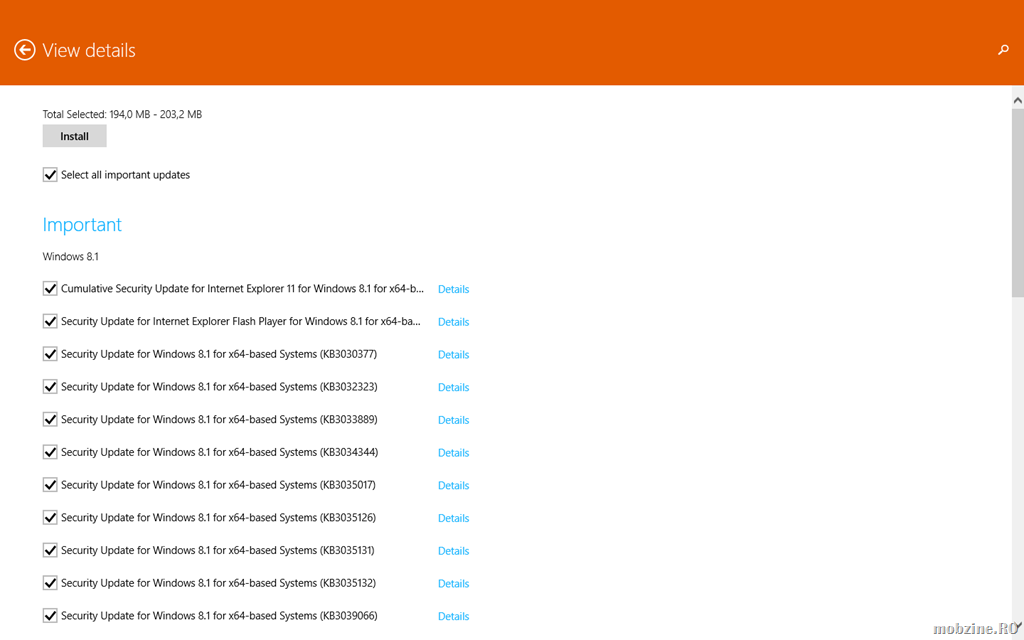Open Details for Cumulative Security Update IE 11

point(453,289)
